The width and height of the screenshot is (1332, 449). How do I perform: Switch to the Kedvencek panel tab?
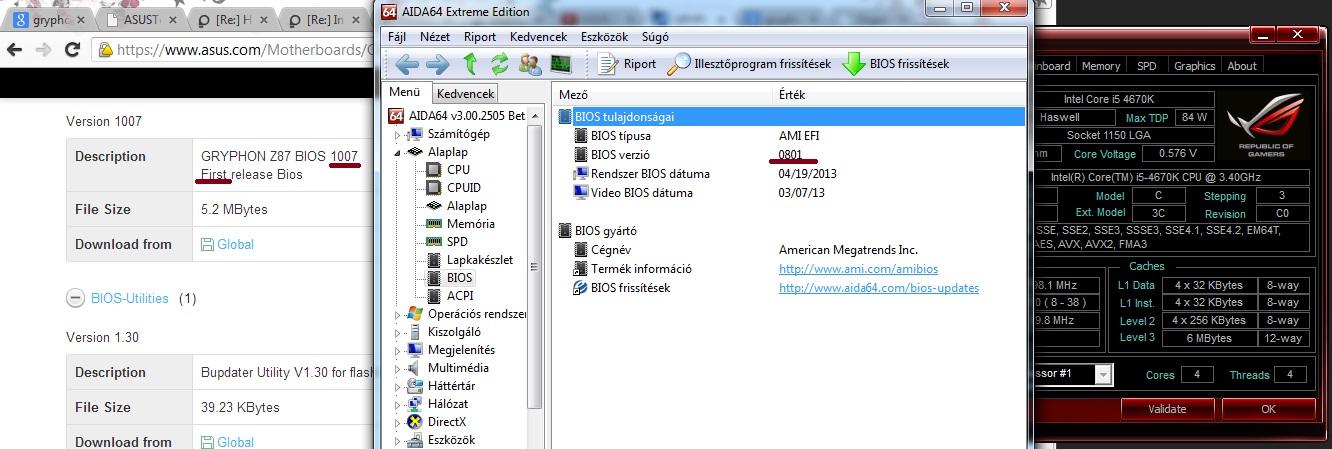pos(465,94)
